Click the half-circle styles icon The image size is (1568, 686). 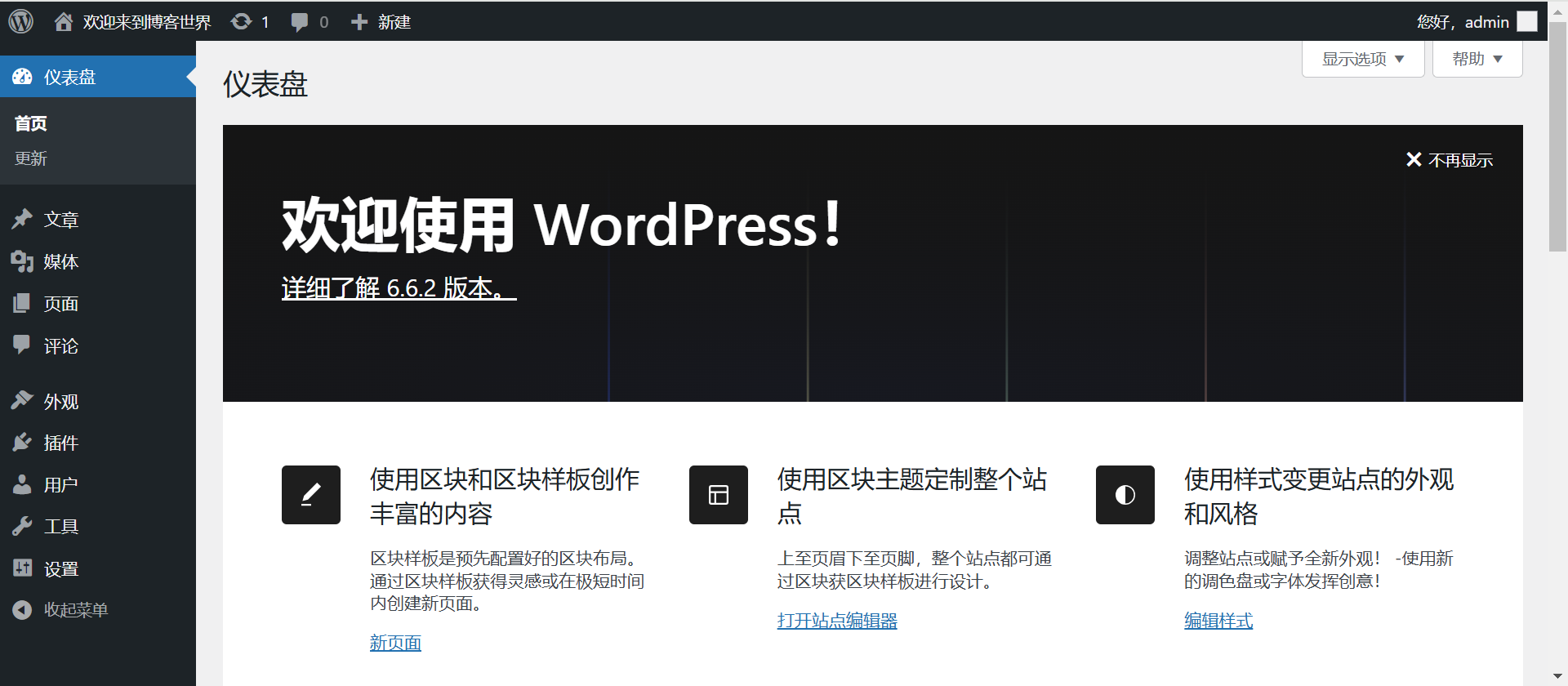pos(1125,495)
